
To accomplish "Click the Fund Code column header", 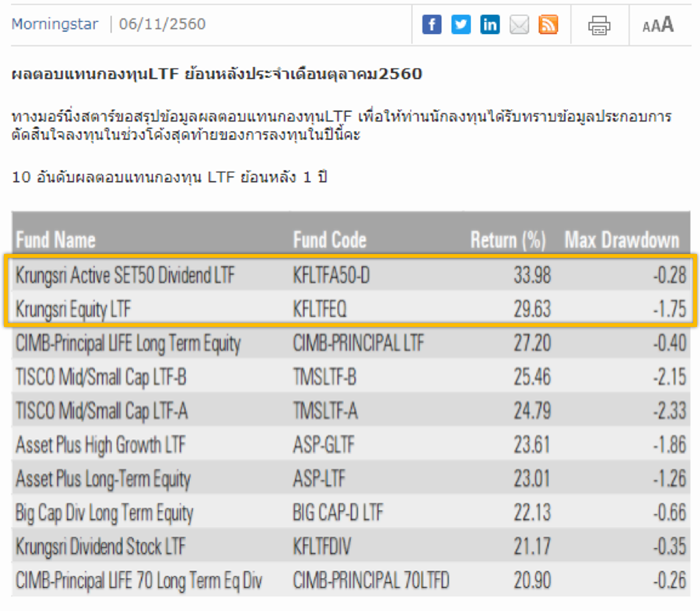I will coord(330,240).
